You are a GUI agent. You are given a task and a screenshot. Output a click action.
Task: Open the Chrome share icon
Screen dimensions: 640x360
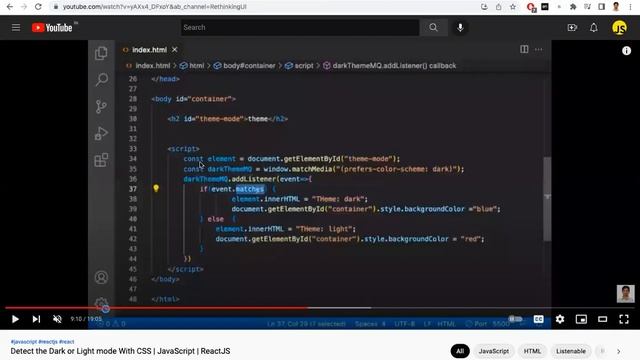(x=498, y=7)
